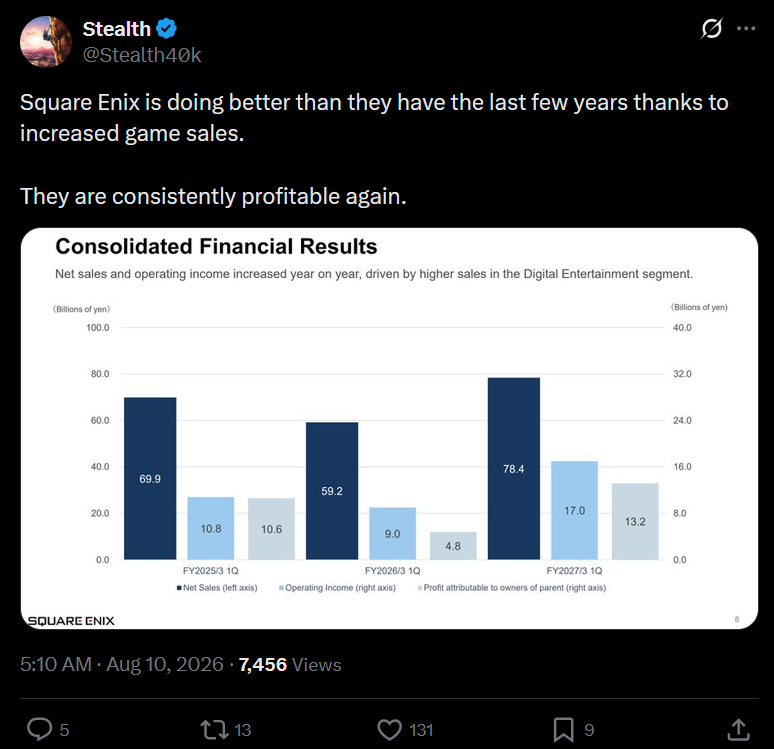Screen dimensions: 774x749
Task: Open the share upload arrow icon
Action: [x=738, y=730]
